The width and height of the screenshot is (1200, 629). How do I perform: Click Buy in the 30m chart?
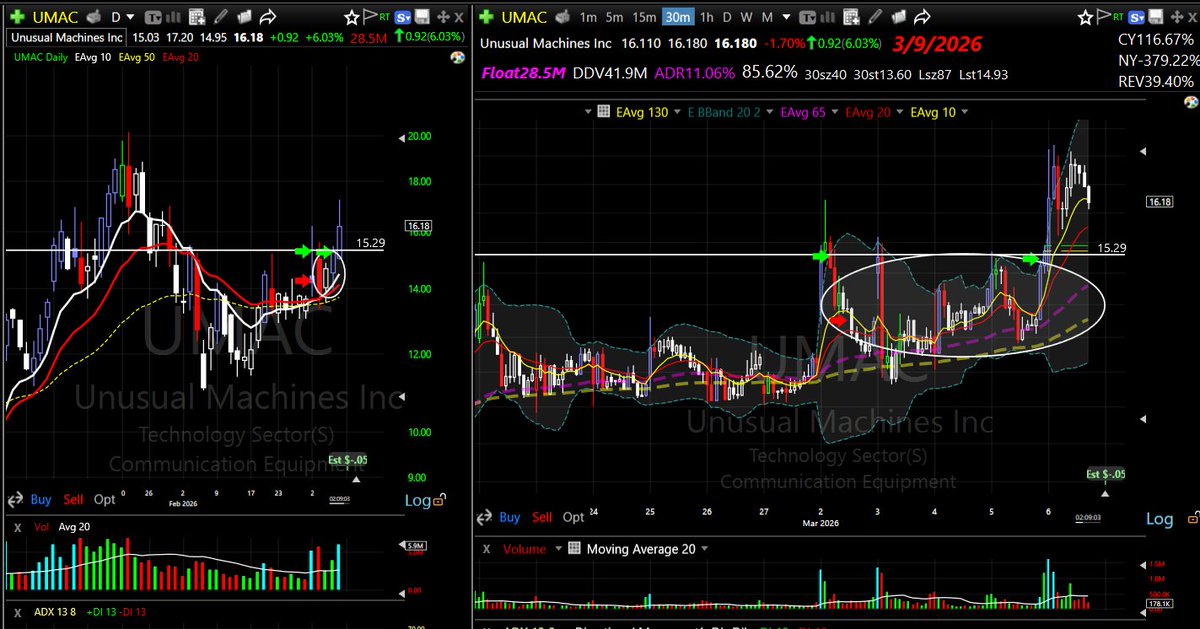click(x=510, y=517)
